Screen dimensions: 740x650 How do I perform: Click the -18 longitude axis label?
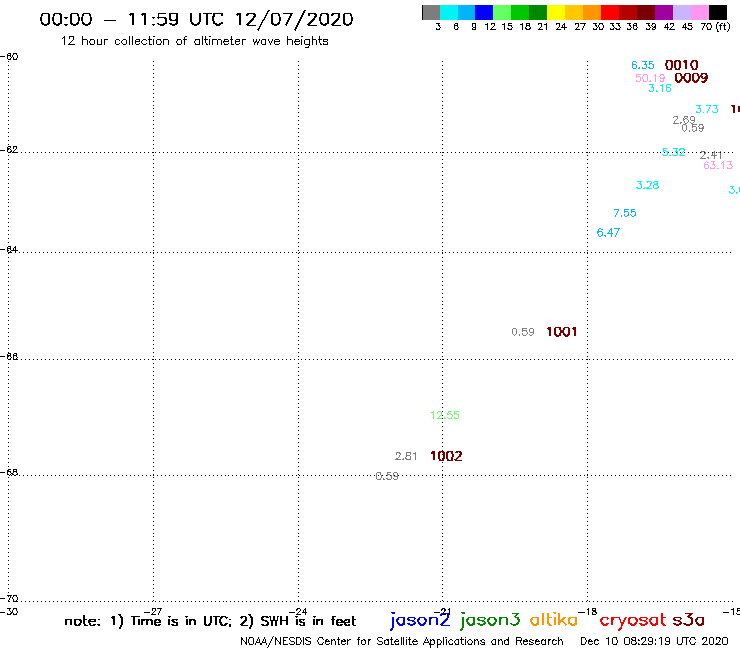coord(588,612)
